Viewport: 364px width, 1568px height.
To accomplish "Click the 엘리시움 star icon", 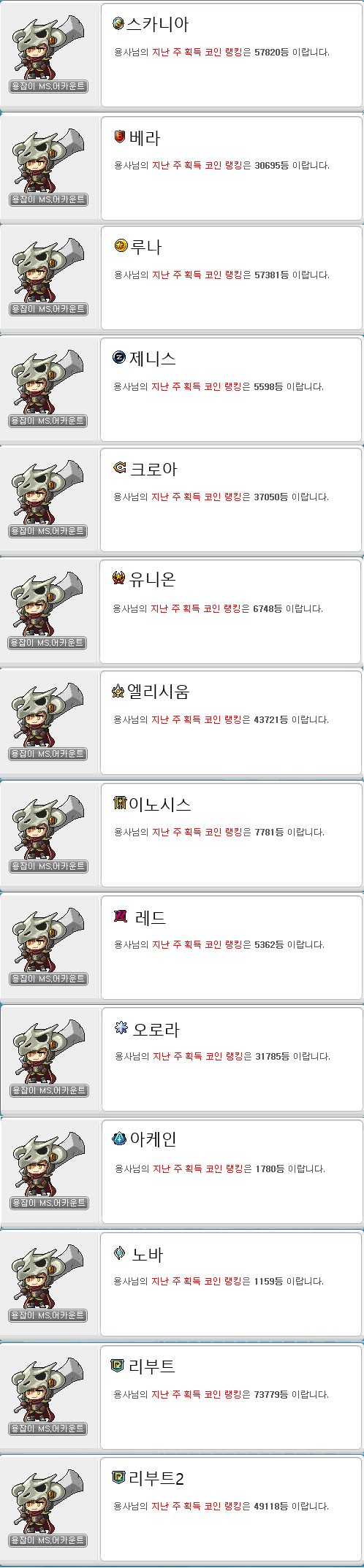I will [x=118, y=691].
